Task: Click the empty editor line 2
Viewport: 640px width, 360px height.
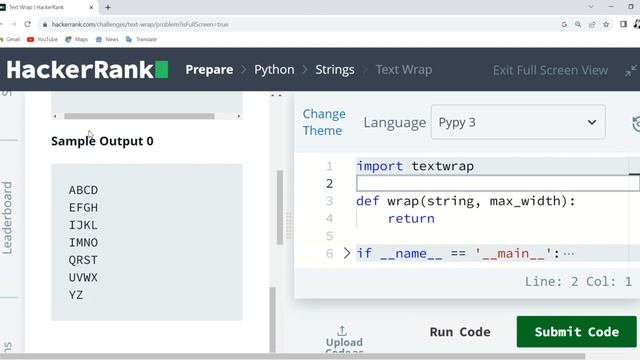Action: tap(498, 184)
